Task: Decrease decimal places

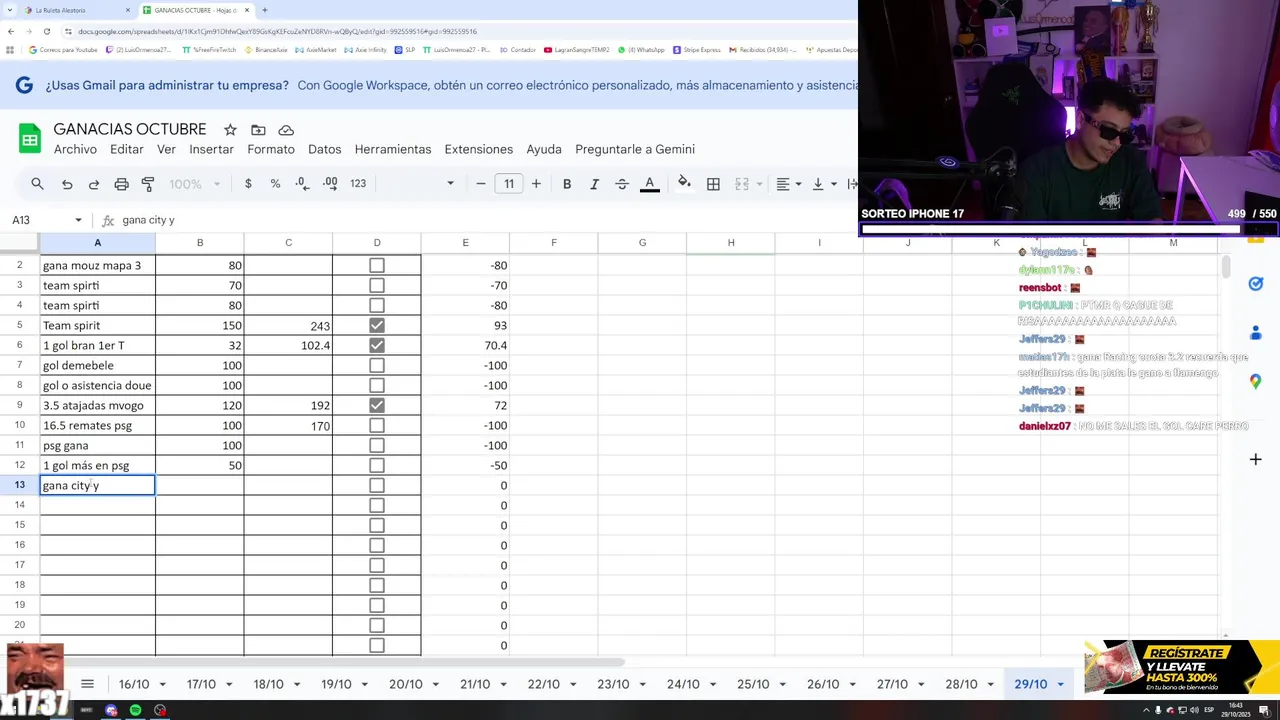Action: click(303, 184)
